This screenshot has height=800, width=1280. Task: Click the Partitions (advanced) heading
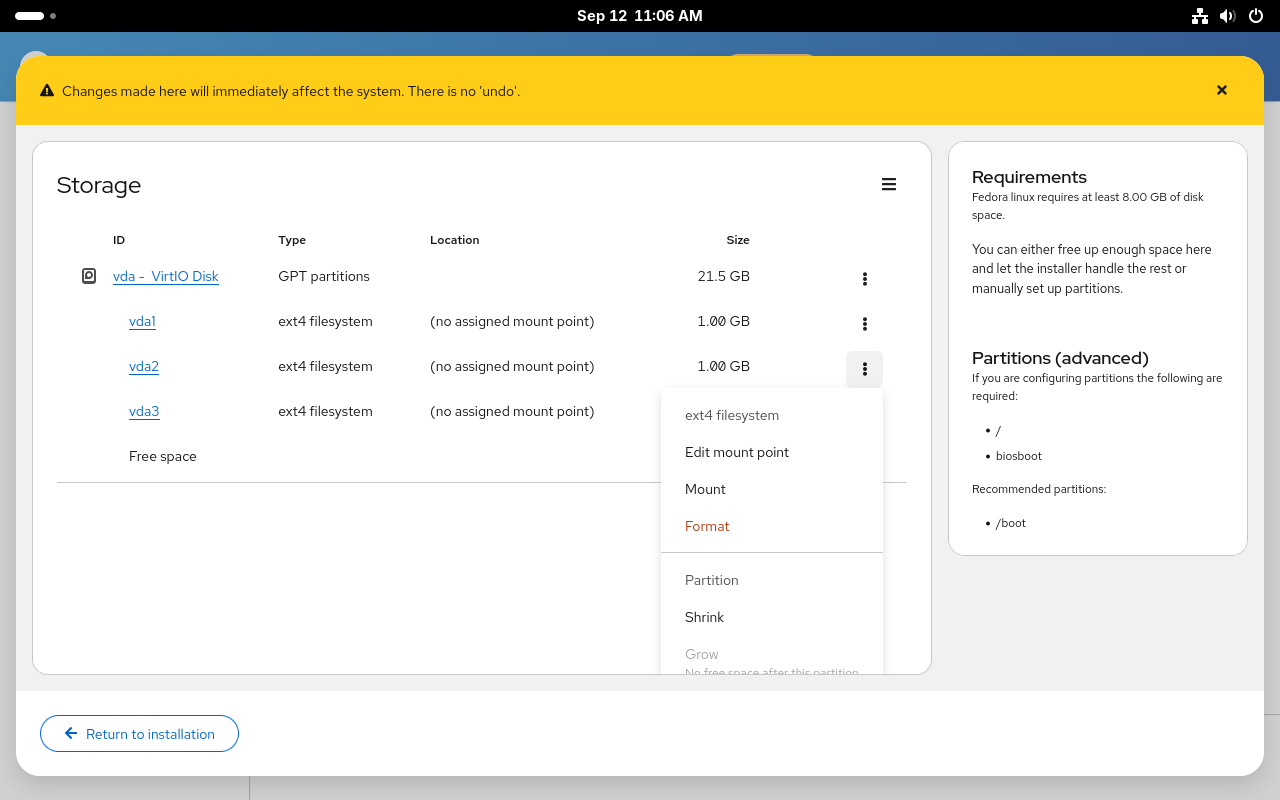[x=1060, y=358]
